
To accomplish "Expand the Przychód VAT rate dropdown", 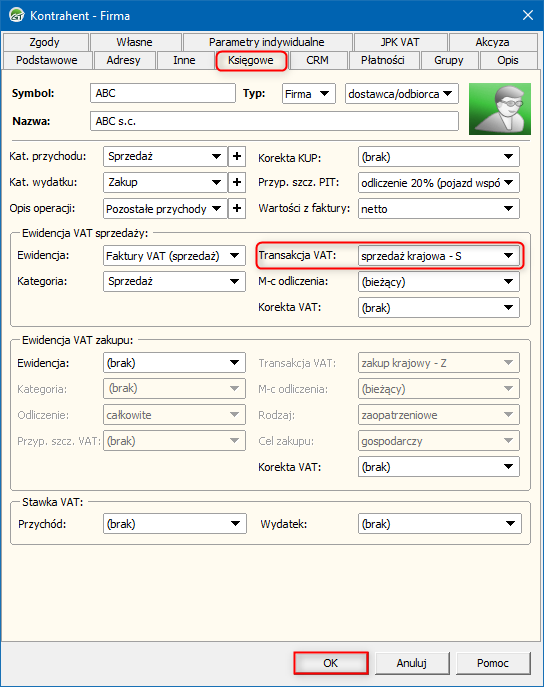I will tap(175, 524).
